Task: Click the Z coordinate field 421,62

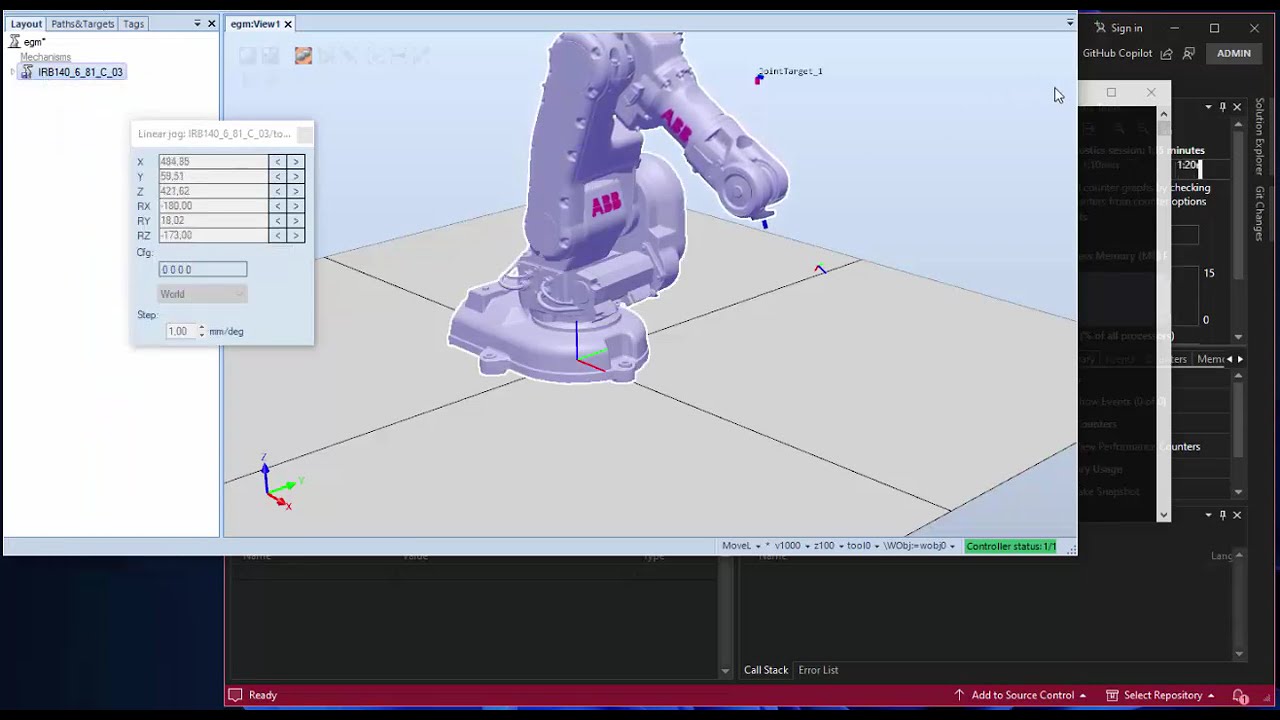Action: tap(213, 191)
